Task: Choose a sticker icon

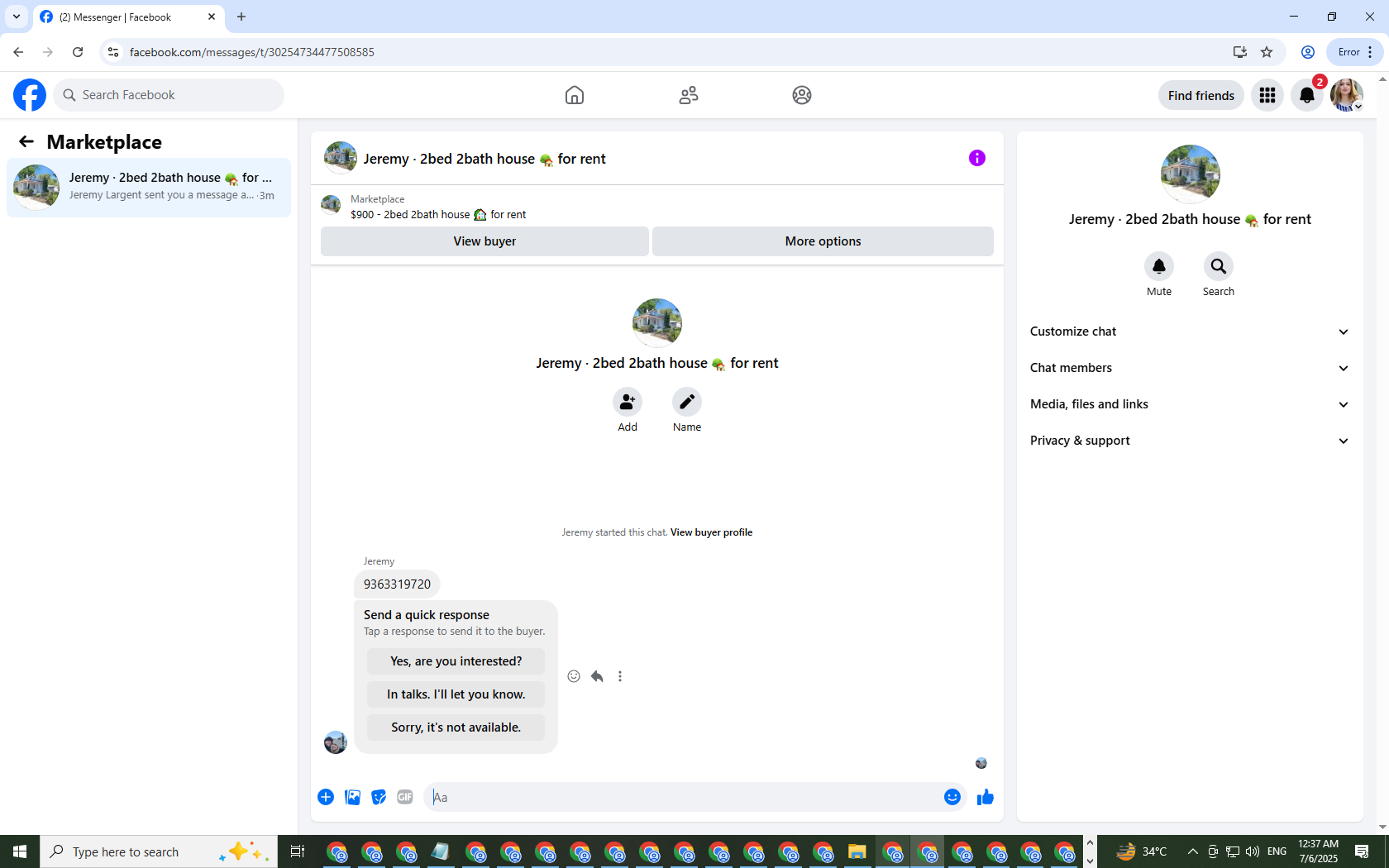Action: point(379,797)
